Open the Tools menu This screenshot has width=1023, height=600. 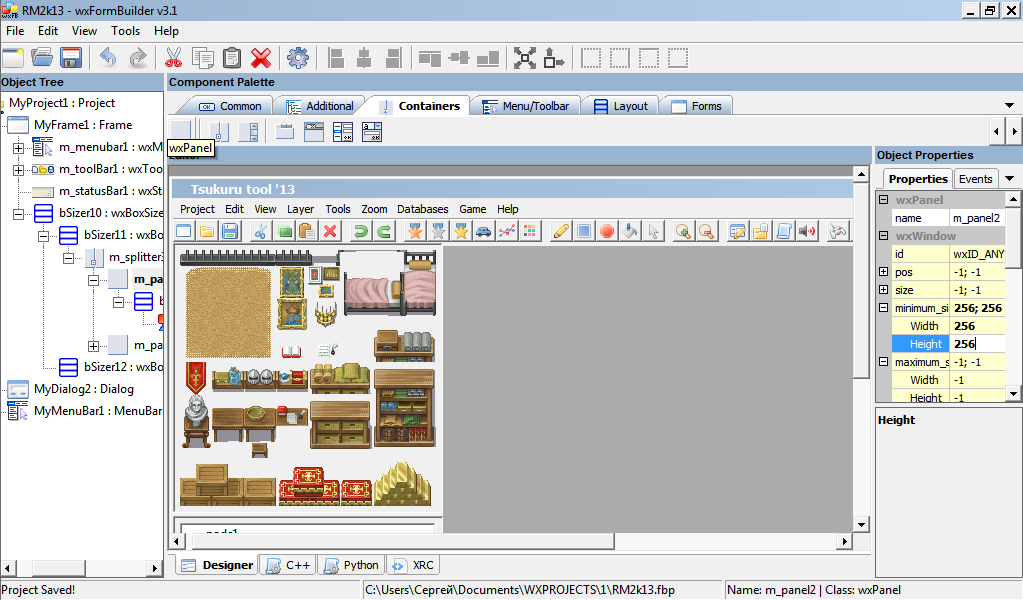[125, 31]
